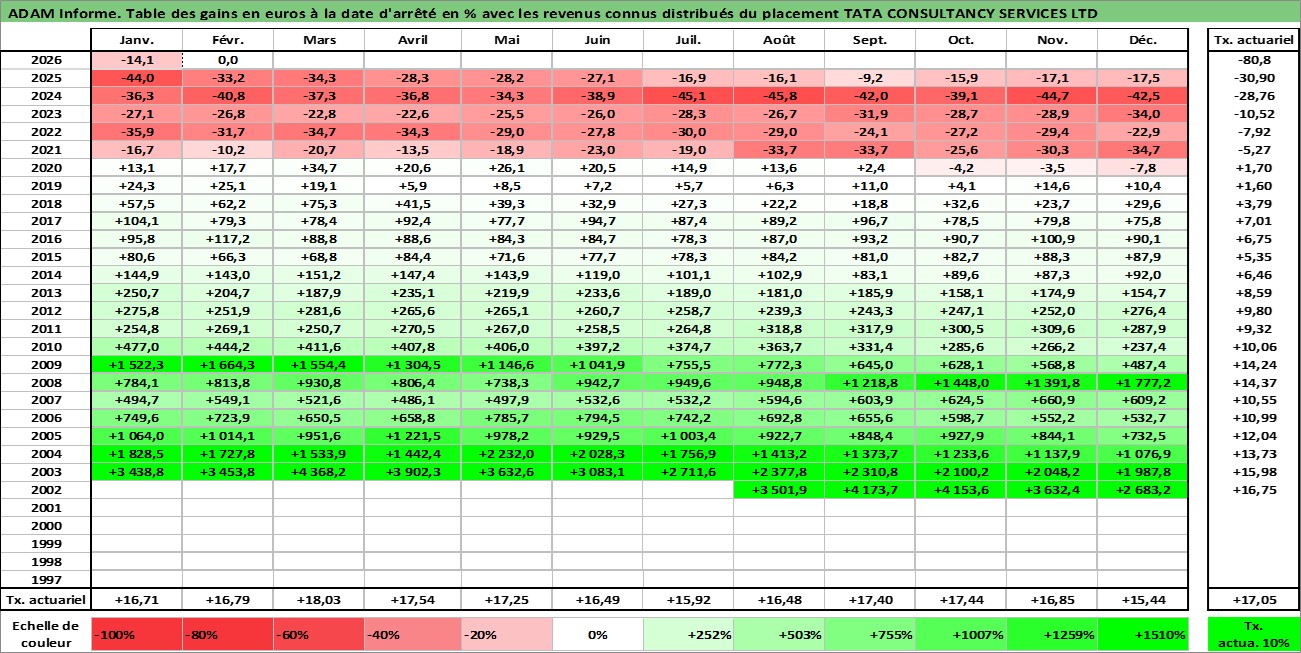The height and width of the screenshot is (653, 1301).
Task: Click the +3 501,9 cell for August 2002
Action: pyautogui.click(x=778, y=490)
